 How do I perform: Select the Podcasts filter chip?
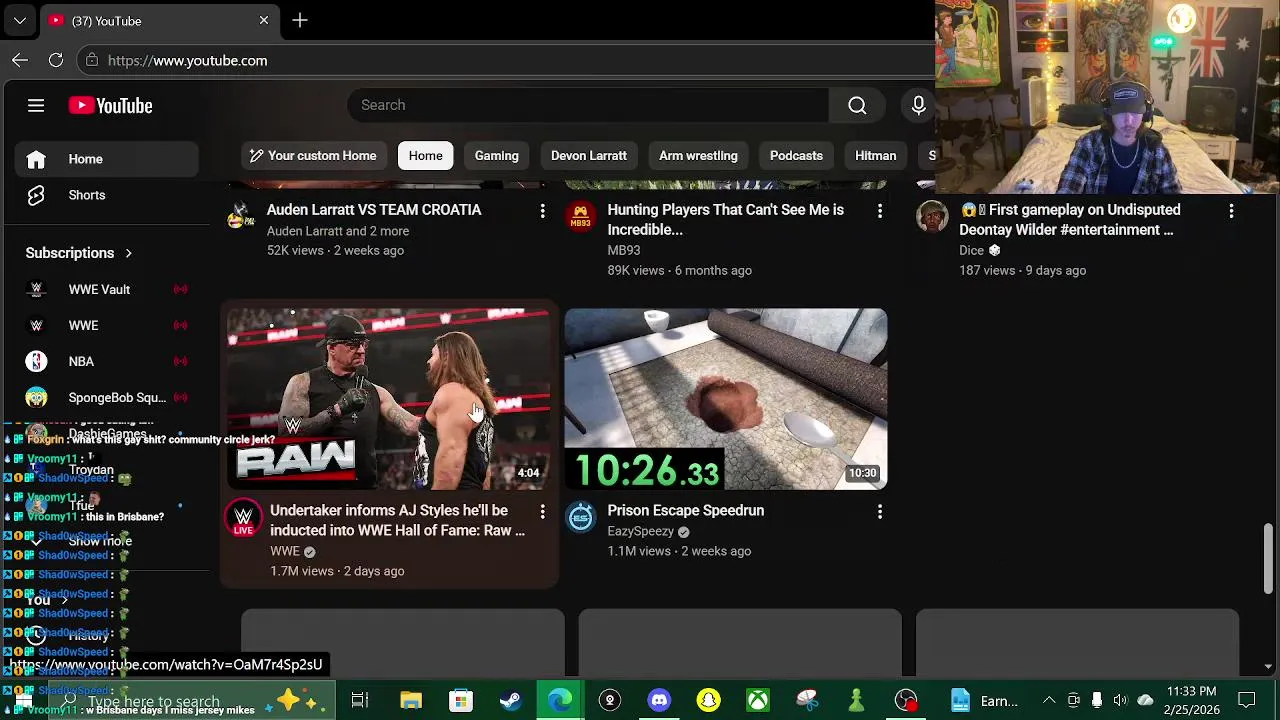tap(796, 156)
